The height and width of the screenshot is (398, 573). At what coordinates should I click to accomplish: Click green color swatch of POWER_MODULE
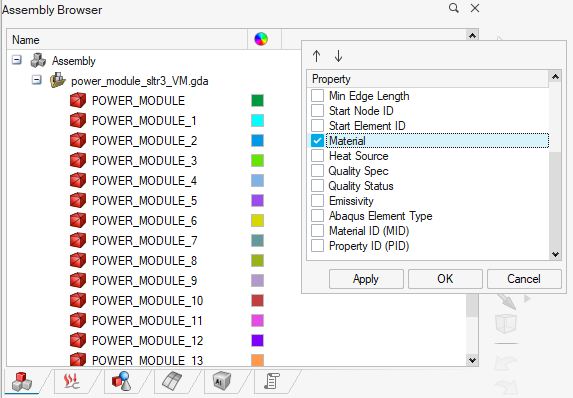(257, 100)
